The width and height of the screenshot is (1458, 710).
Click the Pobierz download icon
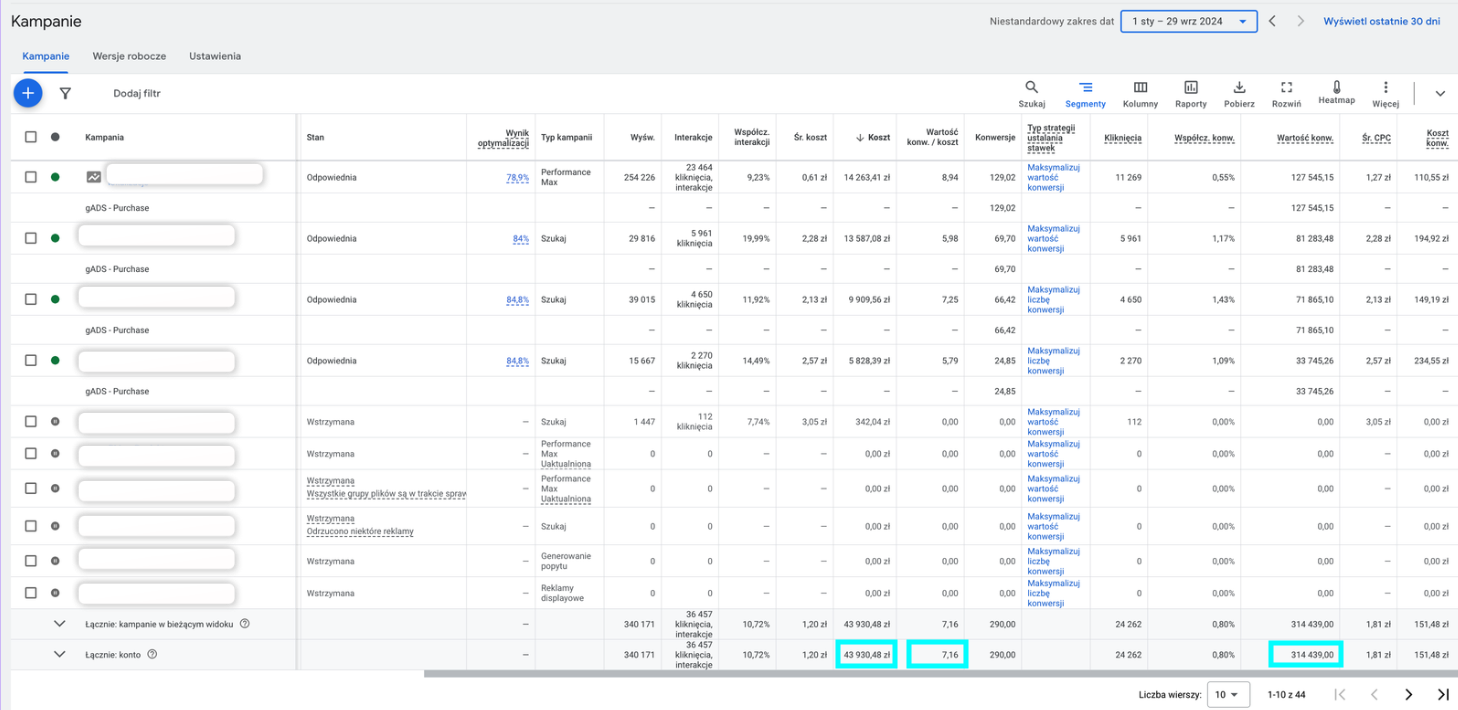point(1239,88)
